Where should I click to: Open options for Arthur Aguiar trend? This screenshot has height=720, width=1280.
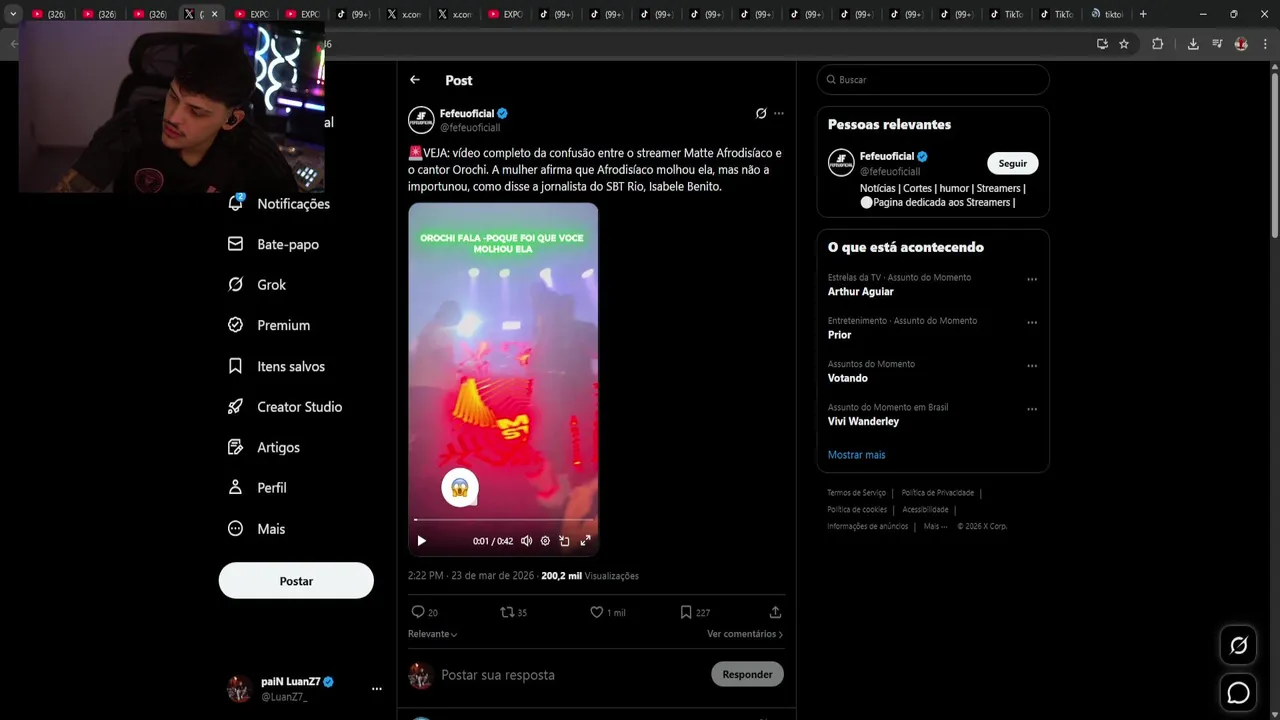point(1032,280)
